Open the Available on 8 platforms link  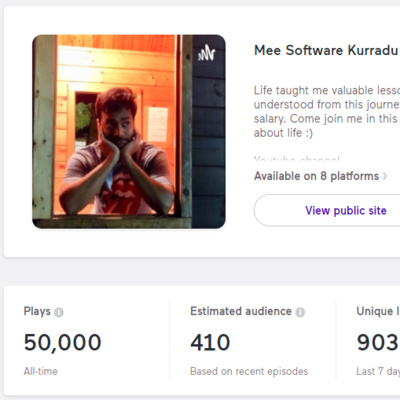316,176
